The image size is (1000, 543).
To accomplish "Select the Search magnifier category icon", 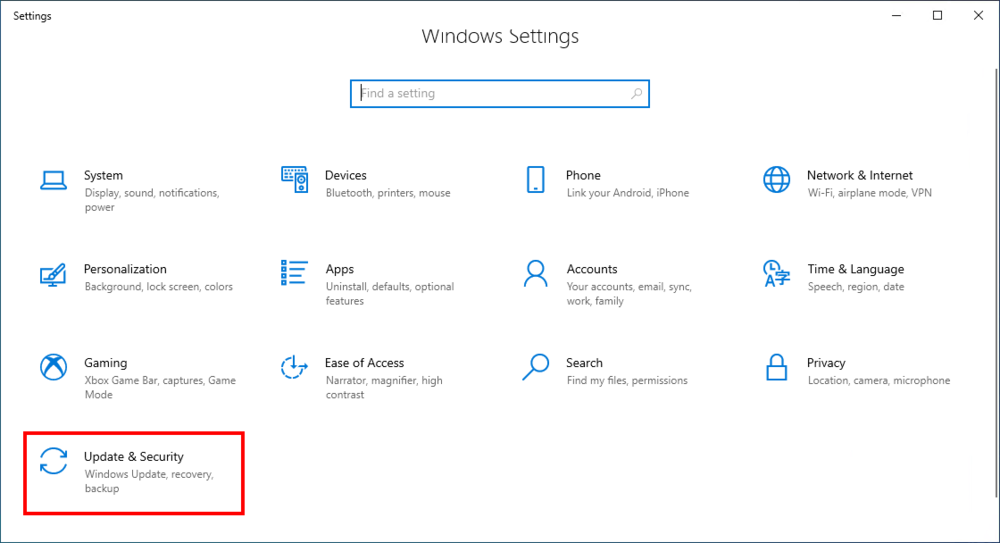I will coord(536,368).
